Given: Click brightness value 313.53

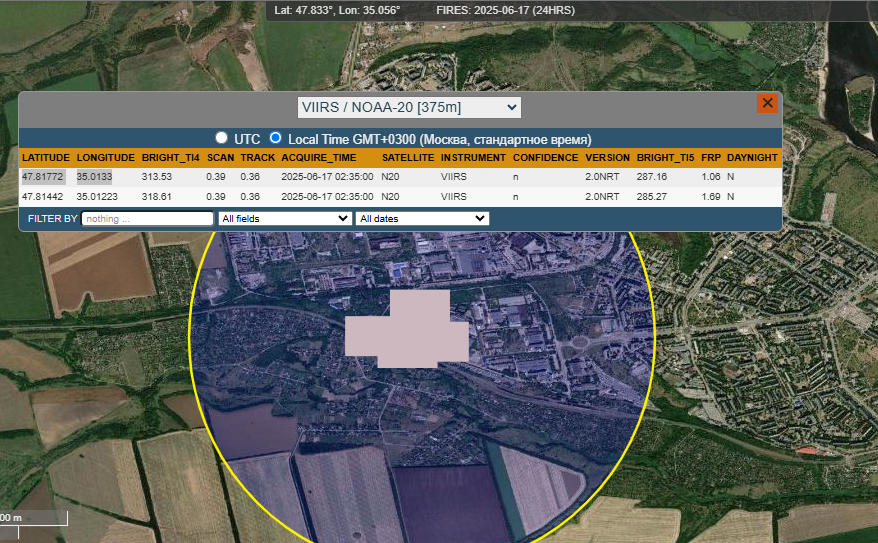Looking at the screenshot, I should pyautogui.click(x=157, y=177).
